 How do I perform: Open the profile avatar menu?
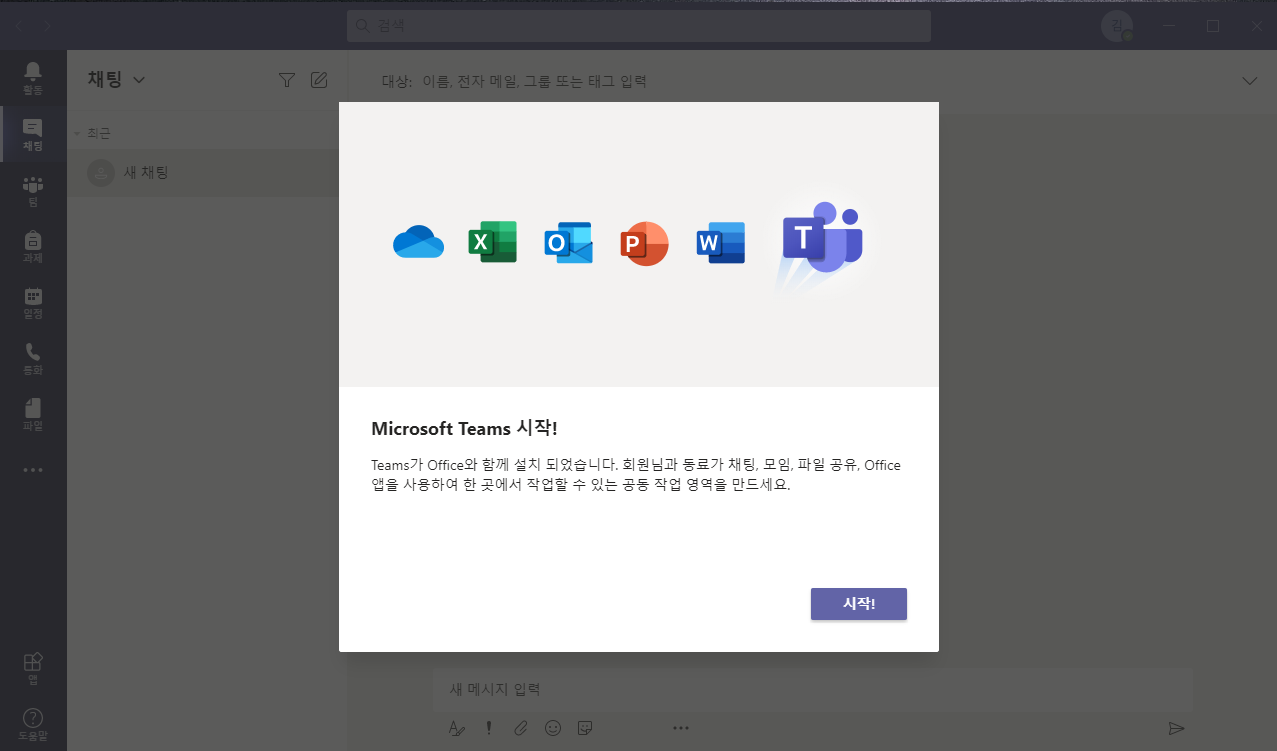(1118, 26)
